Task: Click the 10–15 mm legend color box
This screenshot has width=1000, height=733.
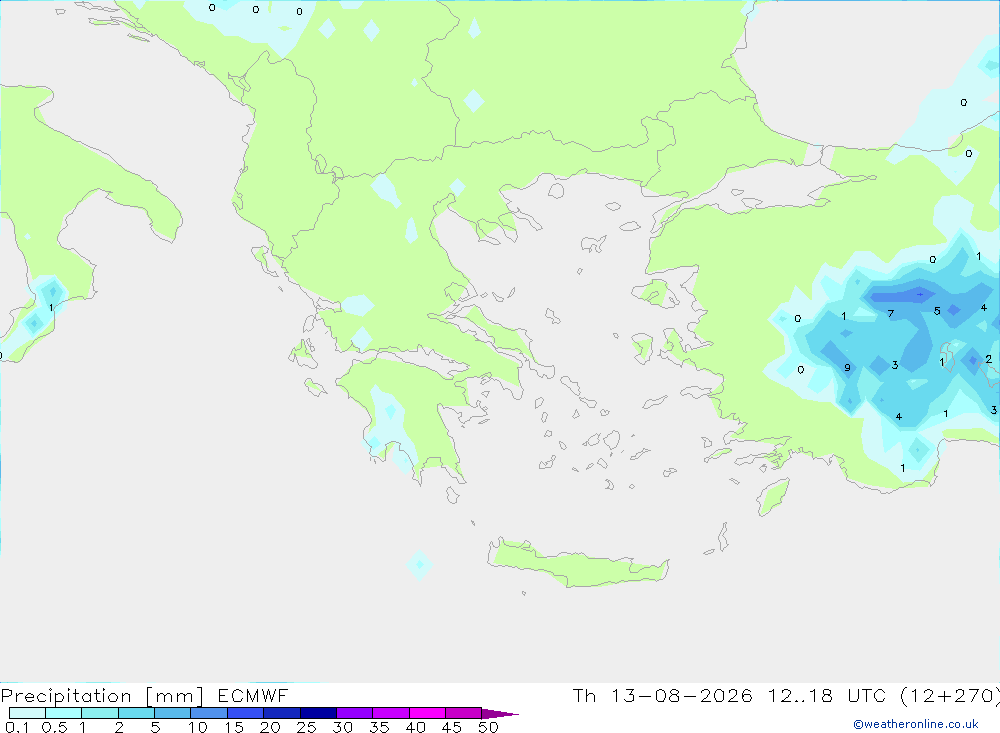Action: click(x=209, y=713)
